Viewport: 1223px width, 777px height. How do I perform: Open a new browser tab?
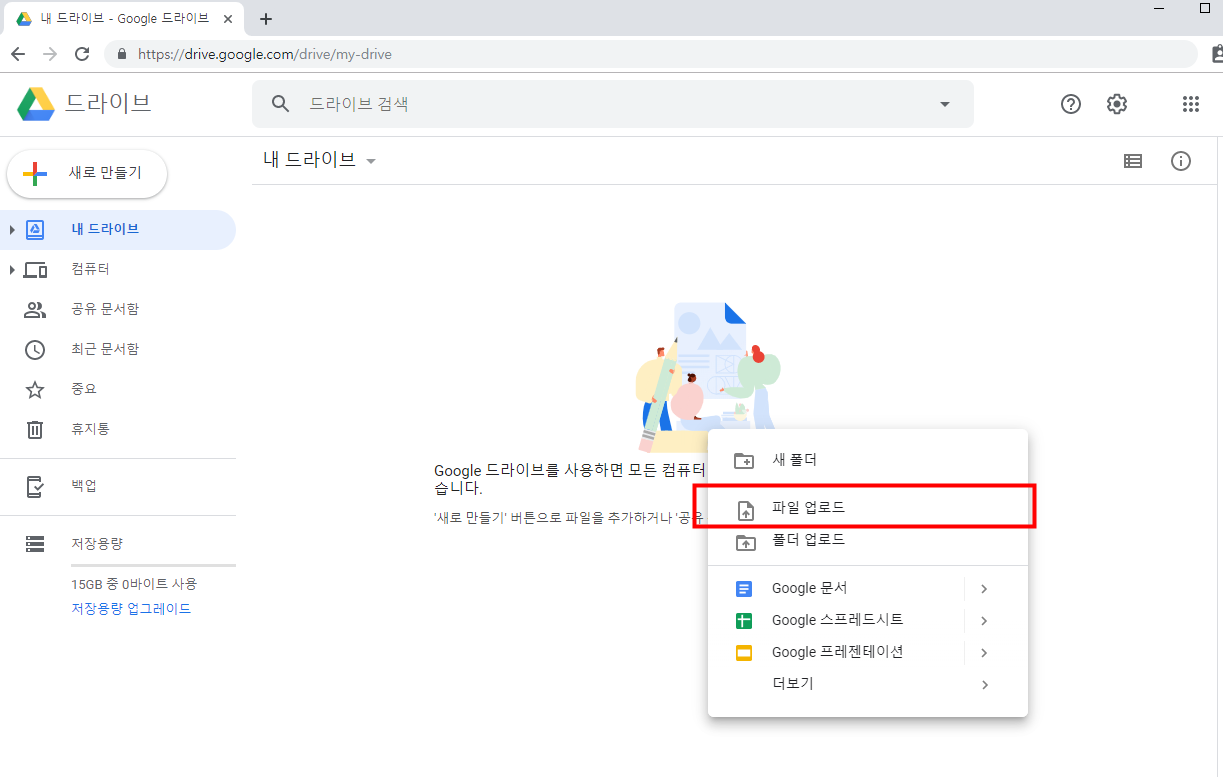point(265,19)
